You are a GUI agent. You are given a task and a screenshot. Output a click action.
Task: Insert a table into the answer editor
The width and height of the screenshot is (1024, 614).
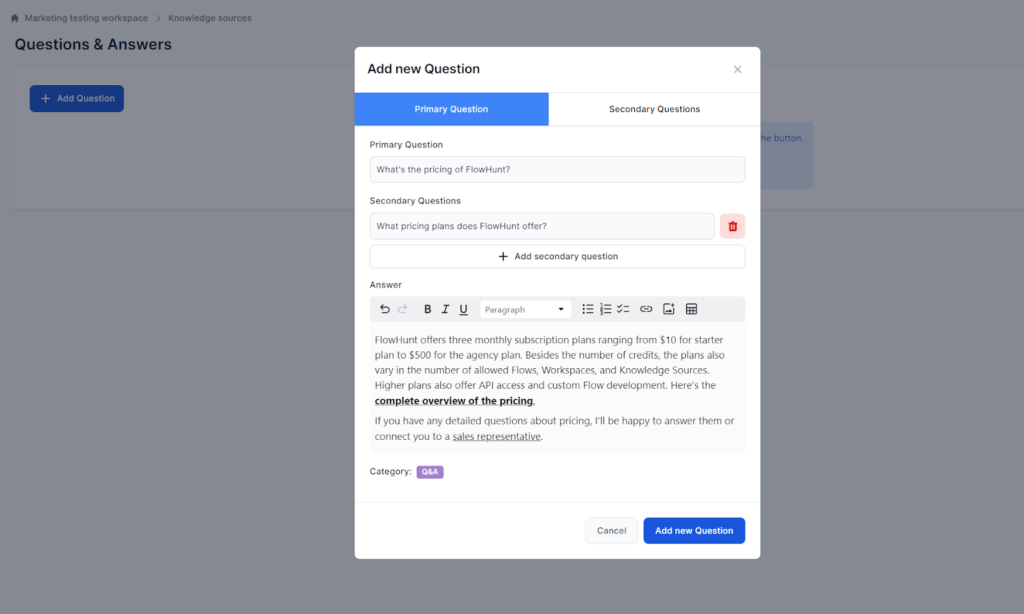[691, 309]
